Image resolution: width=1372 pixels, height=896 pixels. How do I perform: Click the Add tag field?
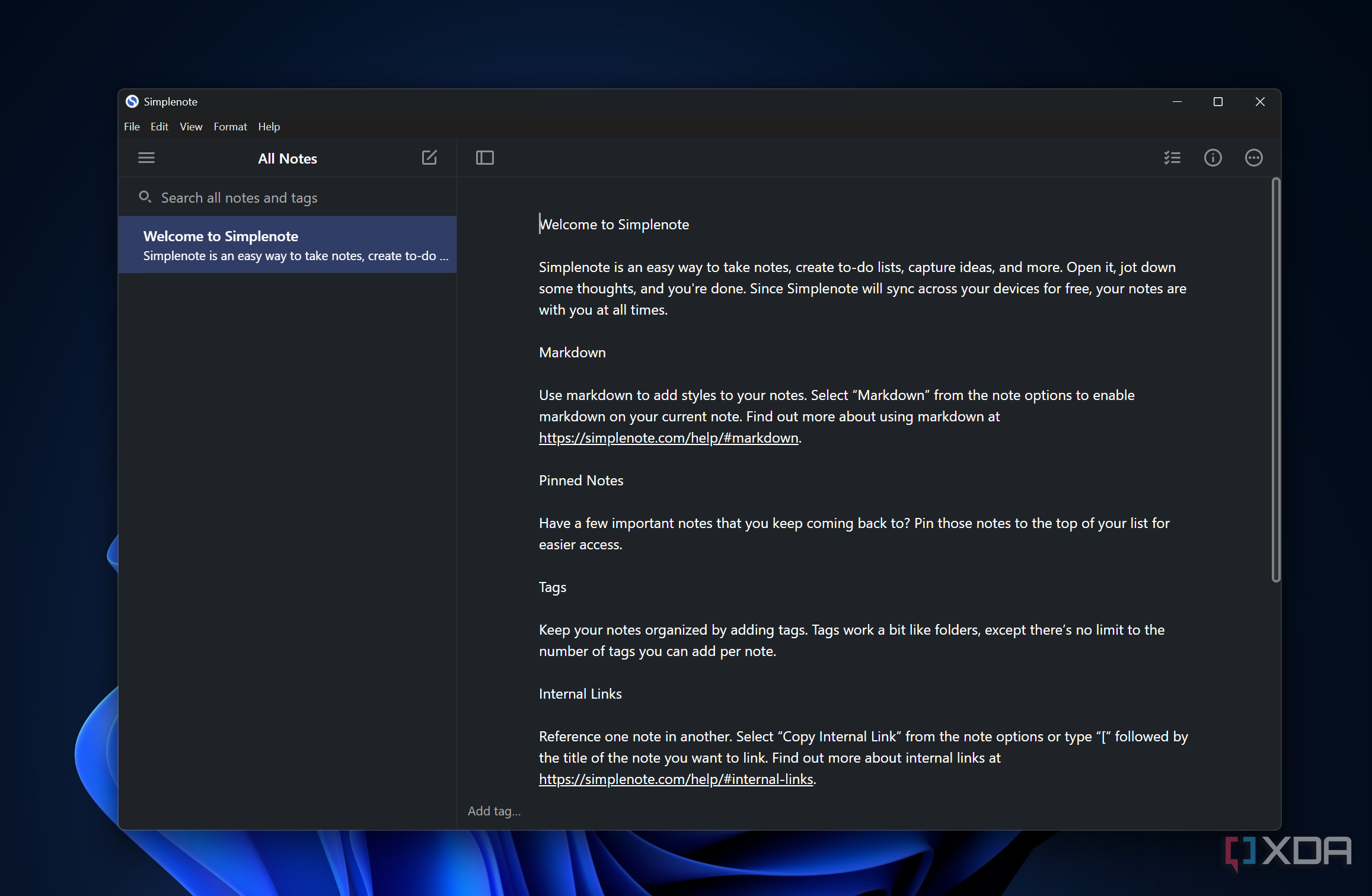(494, 811)
